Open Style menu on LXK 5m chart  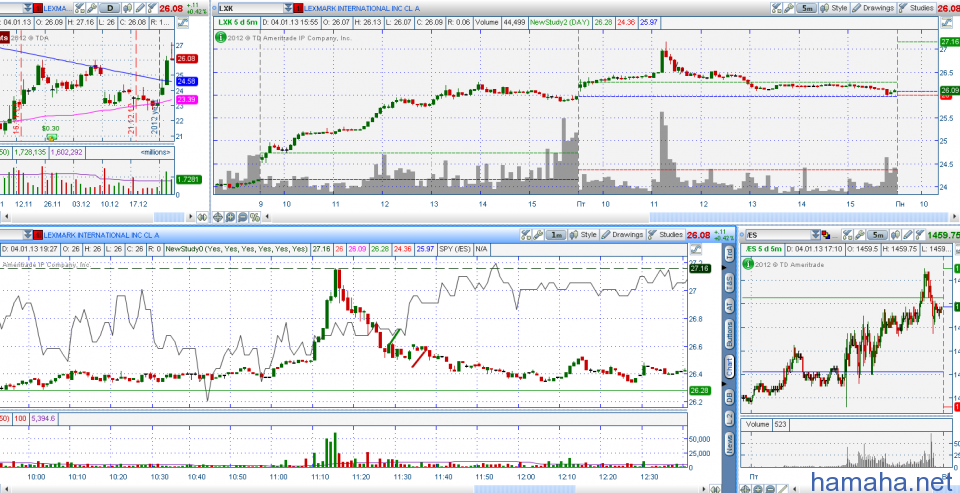[833, 8]
